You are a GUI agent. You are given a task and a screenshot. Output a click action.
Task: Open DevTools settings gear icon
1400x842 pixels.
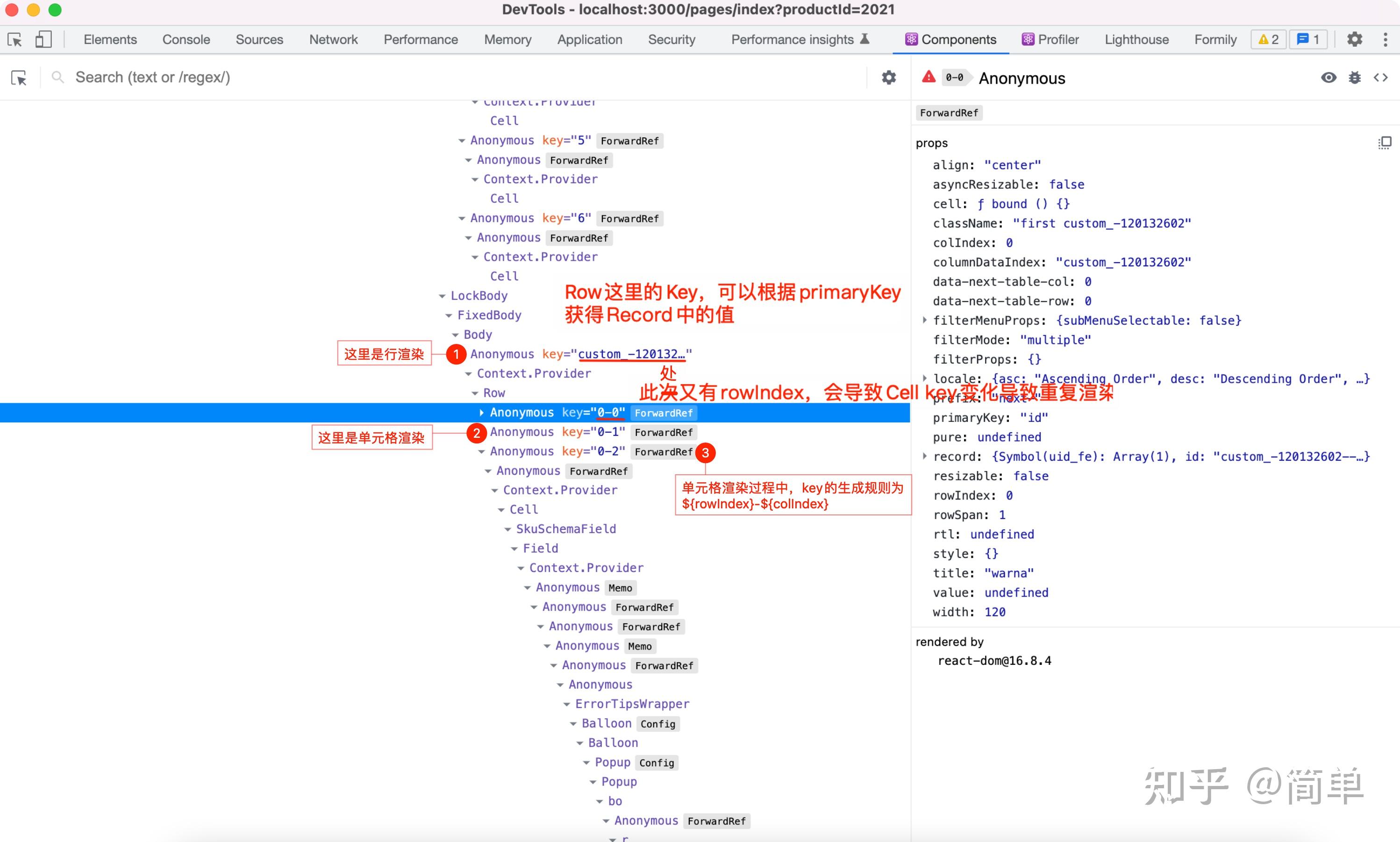coord(1355,40)
